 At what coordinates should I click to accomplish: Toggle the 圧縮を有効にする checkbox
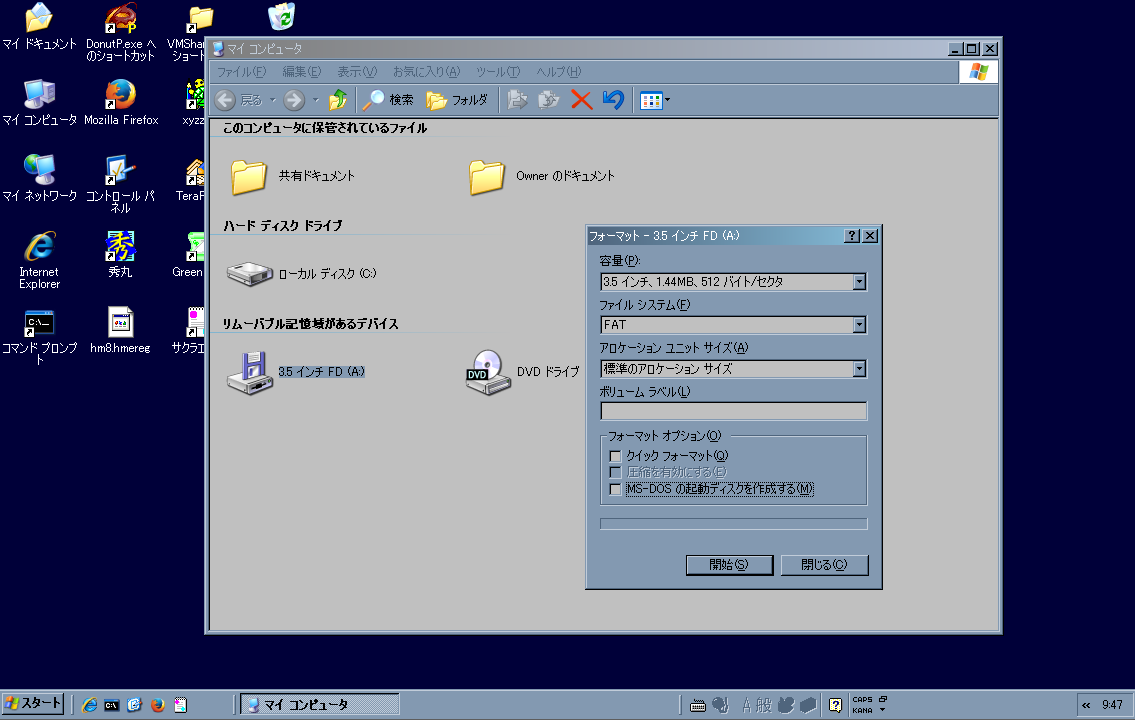[615, 472]
